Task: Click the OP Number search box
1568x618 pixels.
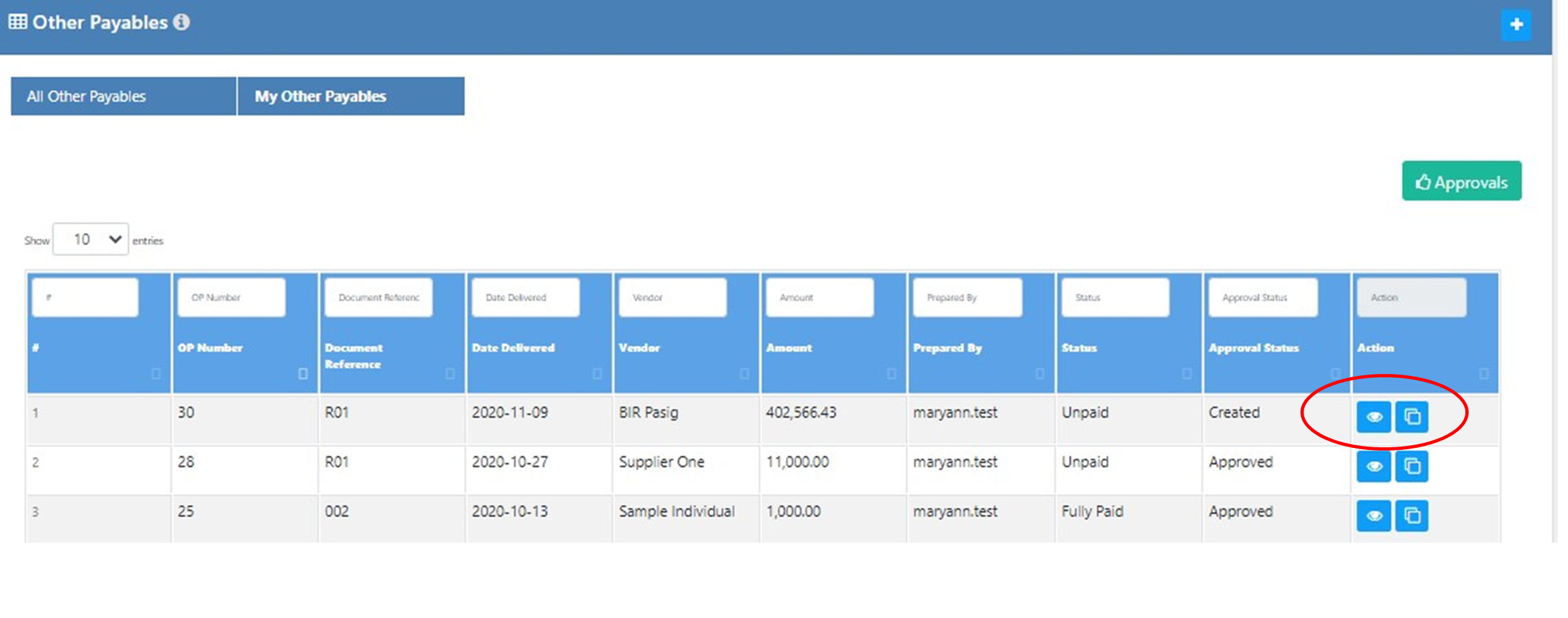Action: coord(231,297)
